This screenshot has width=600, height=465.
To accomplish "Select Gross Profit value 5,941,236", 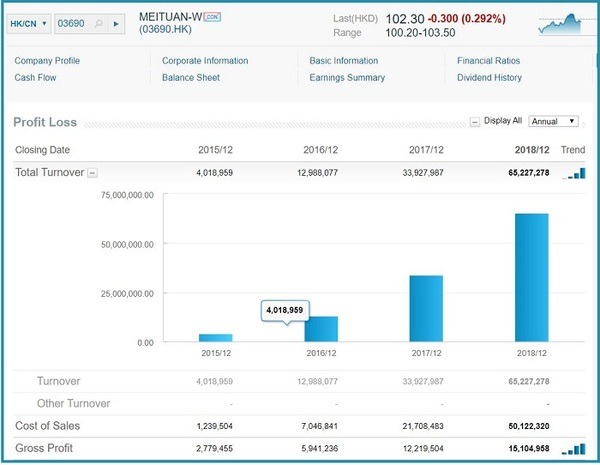I will 320,449.
